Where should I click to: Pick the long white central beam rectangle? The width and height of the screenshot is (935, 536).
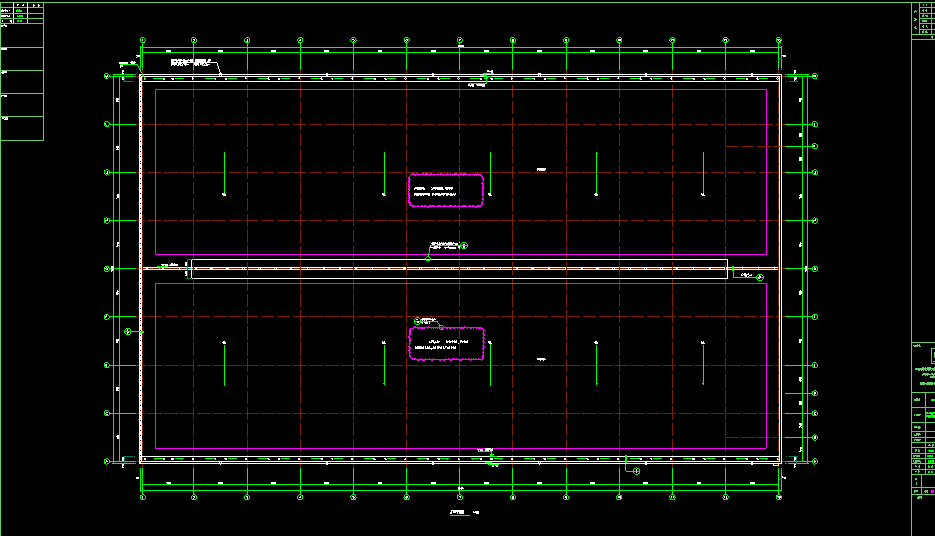click(460, 269)
